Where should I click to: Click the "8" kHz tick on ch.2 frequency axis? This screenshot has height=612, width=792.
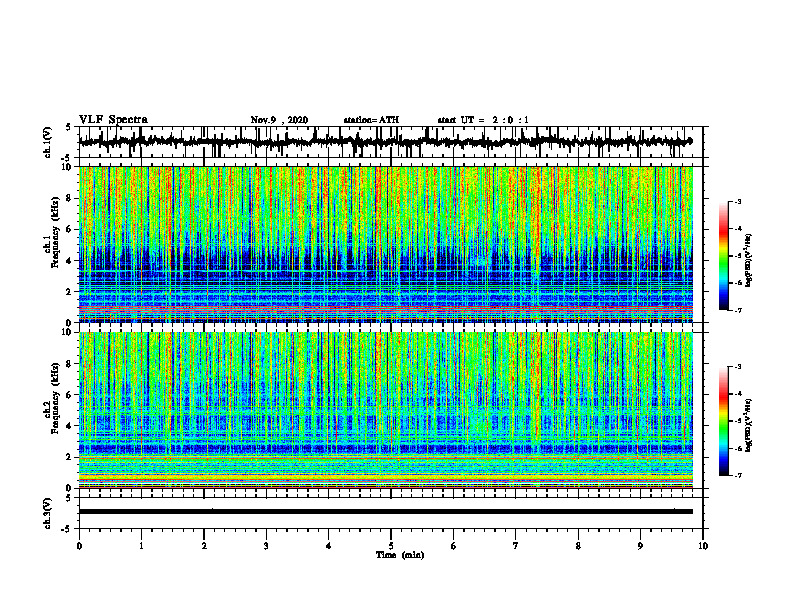click(70, 364)
